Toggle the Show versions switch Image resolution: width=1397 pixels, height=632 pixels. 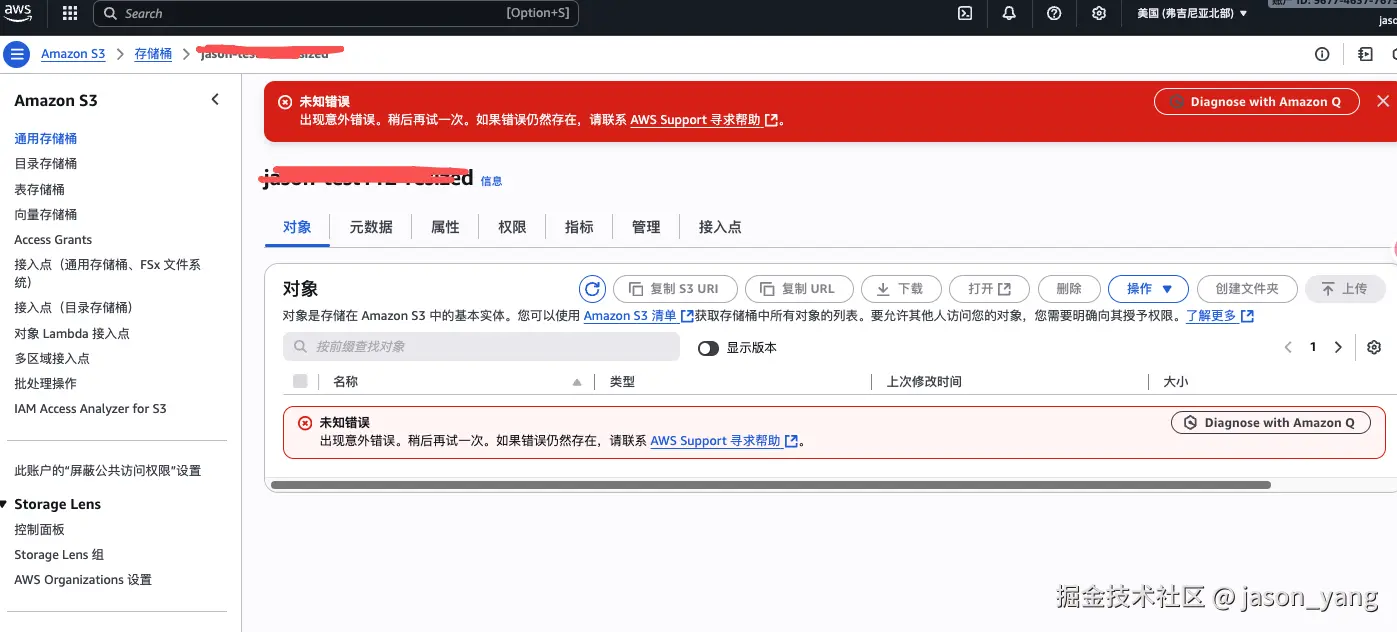coord(708,348)
